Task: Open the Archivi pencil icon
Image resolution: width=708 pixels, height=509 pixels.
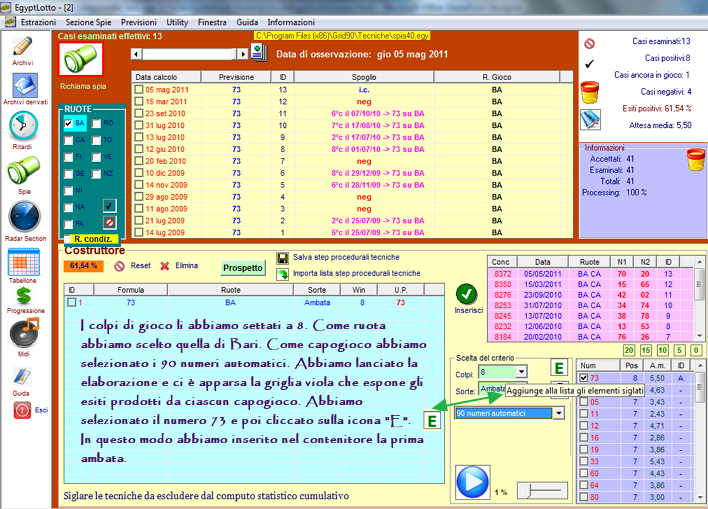Action: pyautogui.click(x=23, y=47)
